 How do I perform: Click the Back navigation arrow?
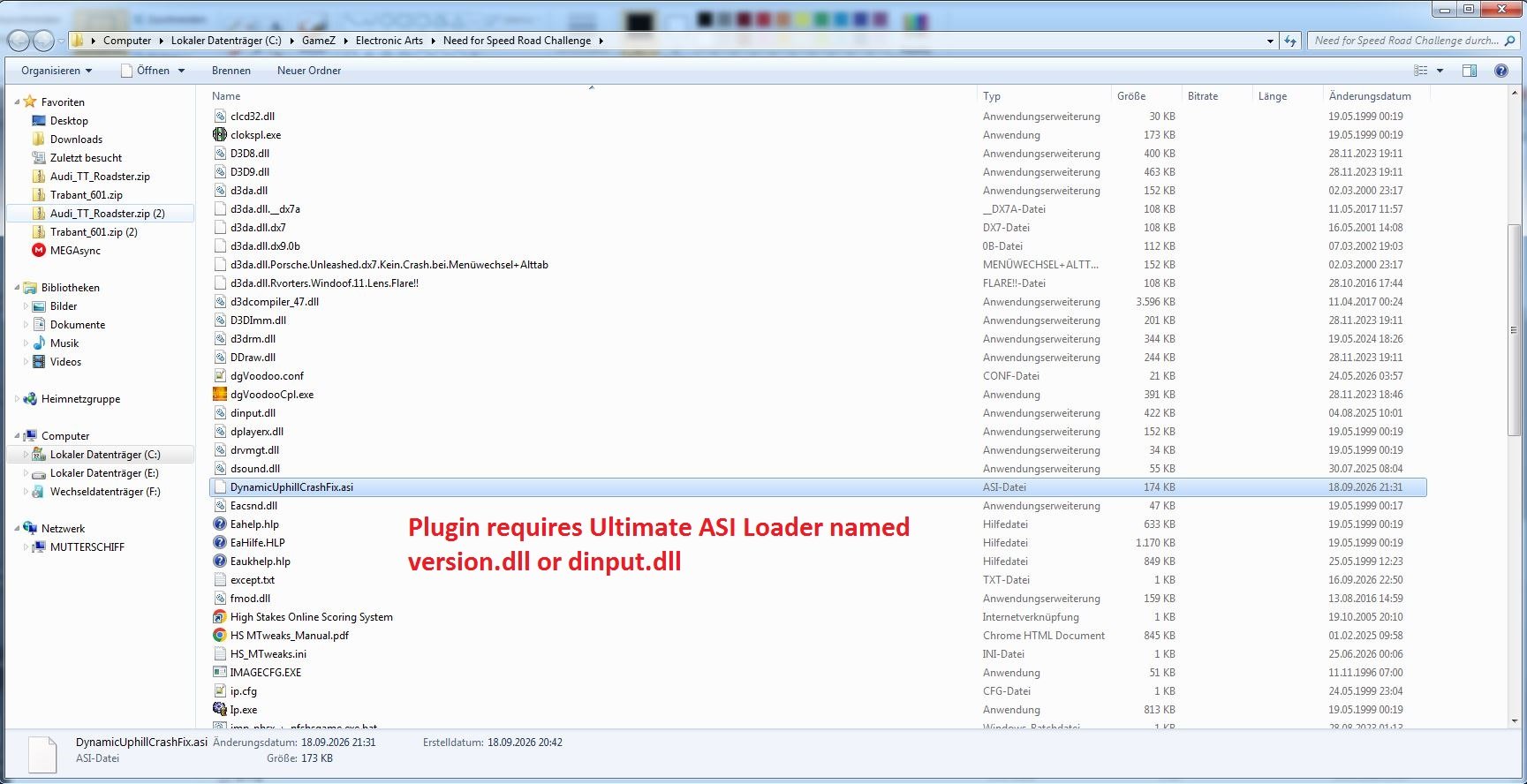pos(19,41)
